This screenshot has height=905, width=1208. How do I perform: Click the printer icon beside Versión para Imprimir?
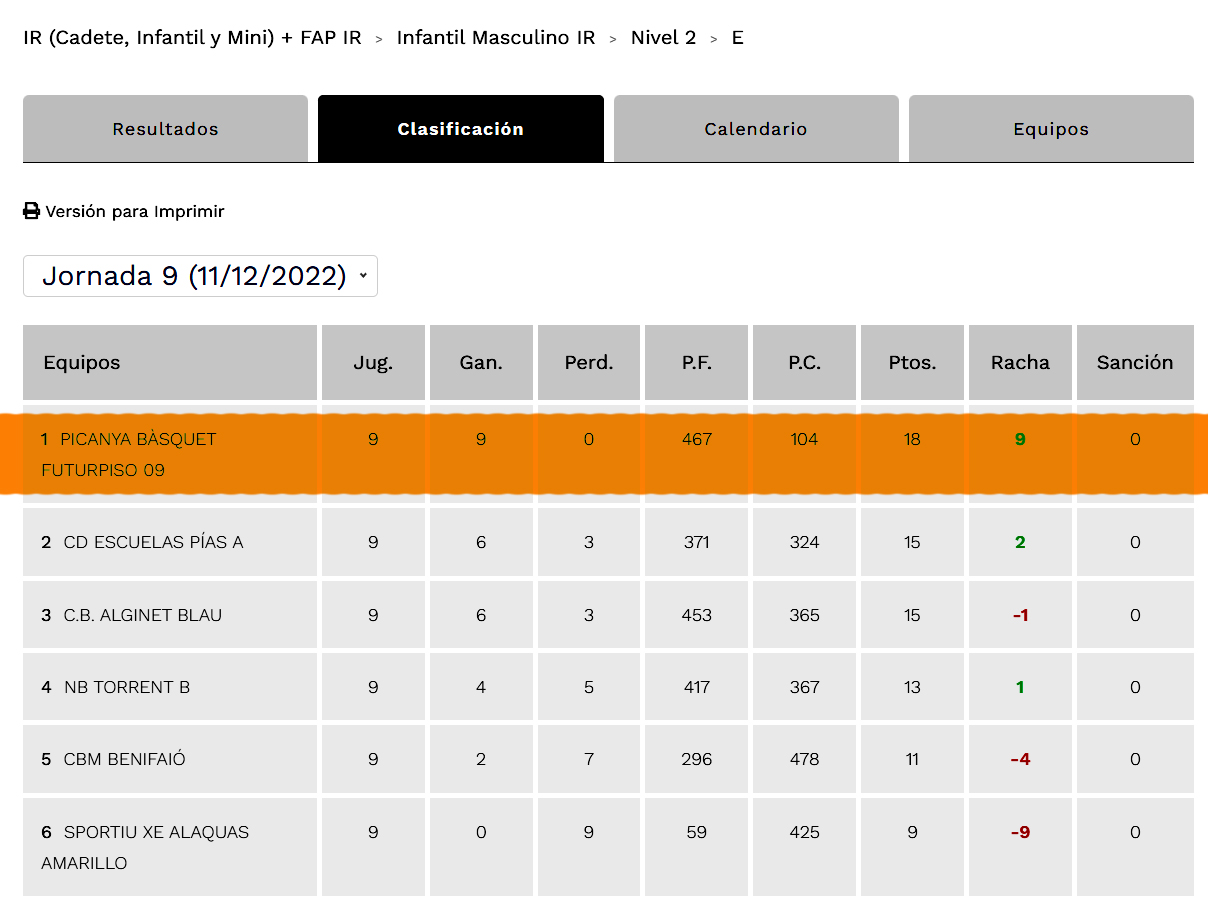point(31,211)
